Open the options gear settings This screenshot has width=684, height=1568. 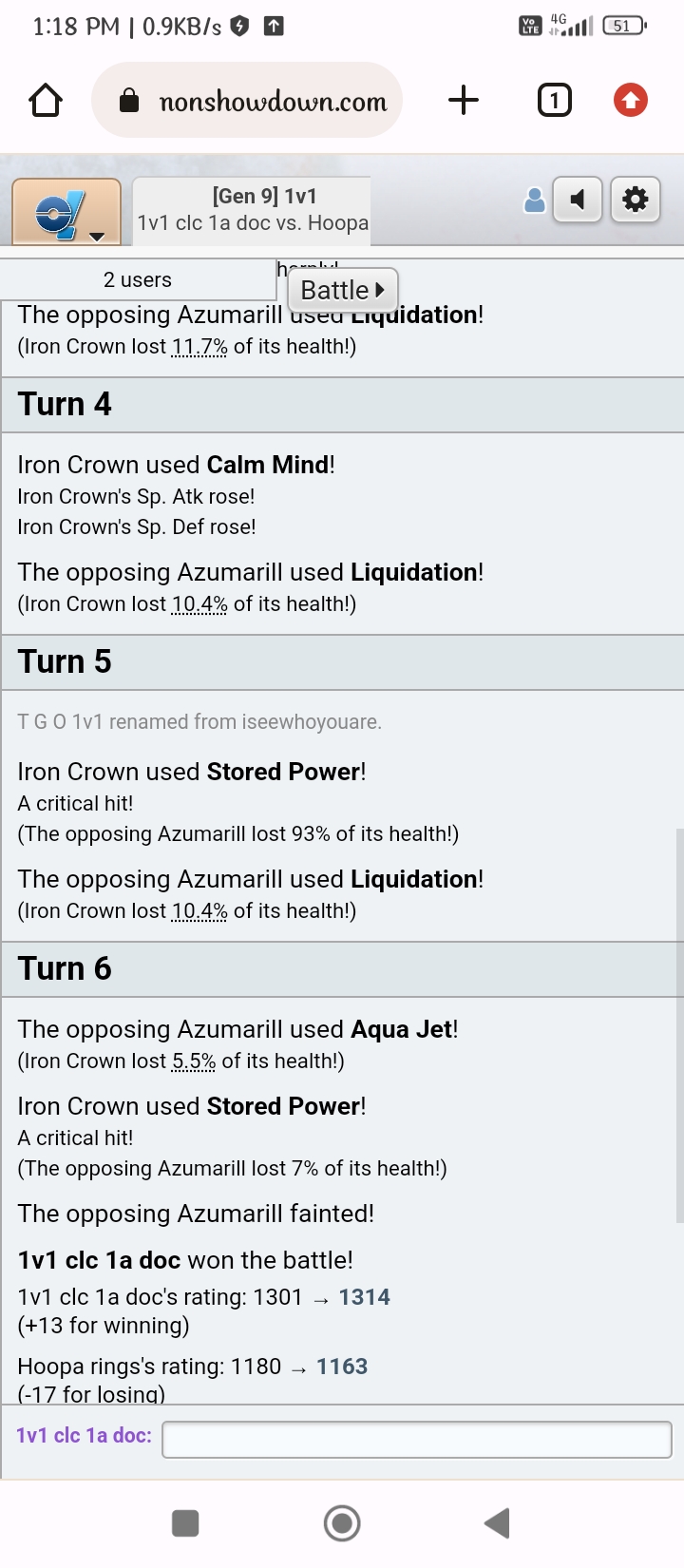(x=635, y=200)
